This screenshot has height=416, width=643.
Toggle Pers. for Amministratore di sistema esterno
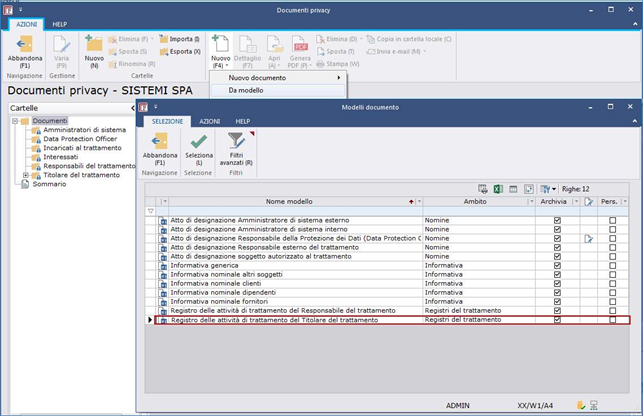[x=613, y=220]
